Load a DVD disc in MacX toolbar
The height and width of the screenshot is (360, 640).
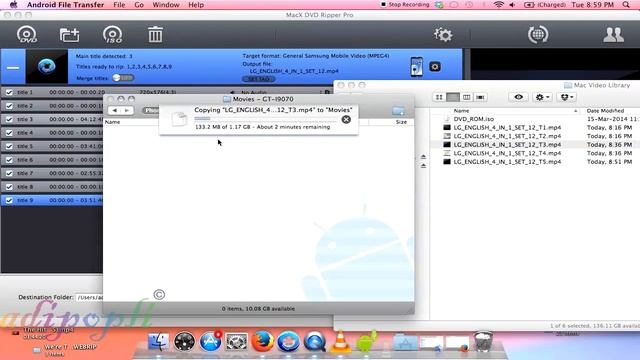(x=27, y=35)
